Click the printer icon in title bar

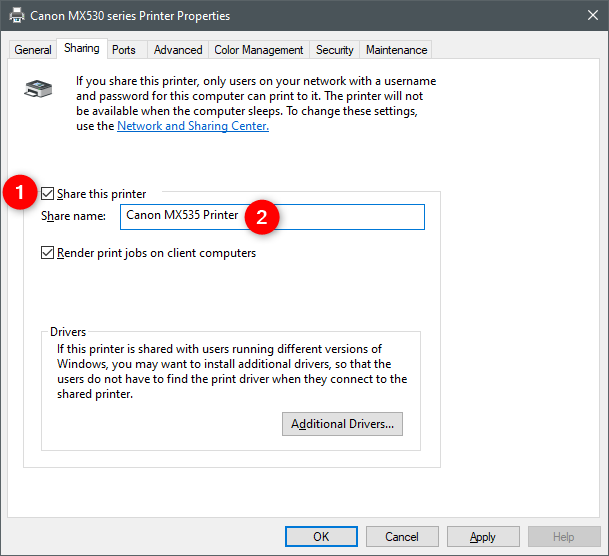pyautogui.click(x=17, y=16)
